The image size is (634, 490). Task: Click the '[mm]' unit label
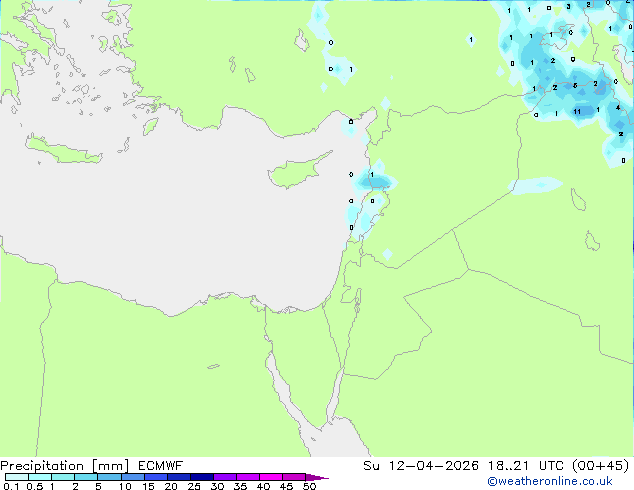(x=111, y=466)
